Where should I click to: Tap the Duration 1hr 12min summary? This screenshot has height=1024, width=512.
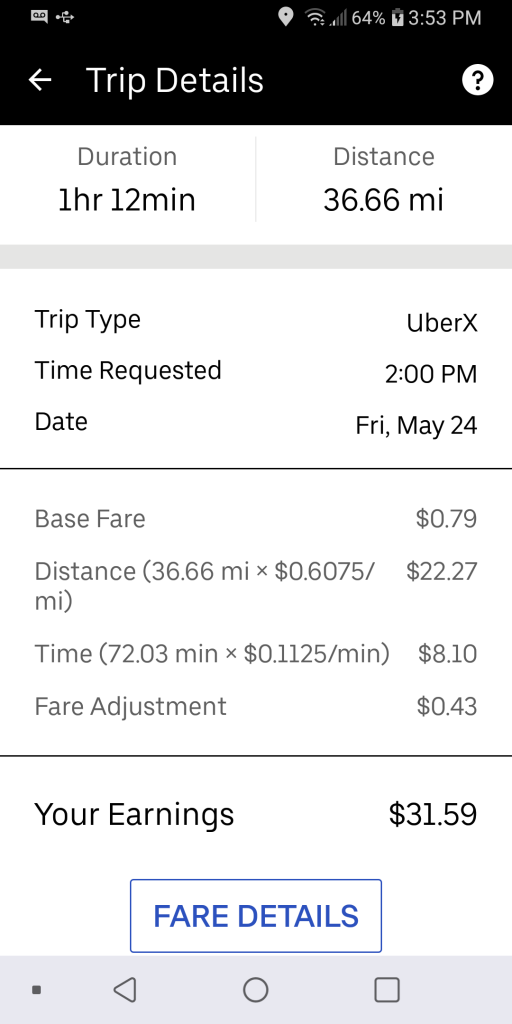coord(127,180)
